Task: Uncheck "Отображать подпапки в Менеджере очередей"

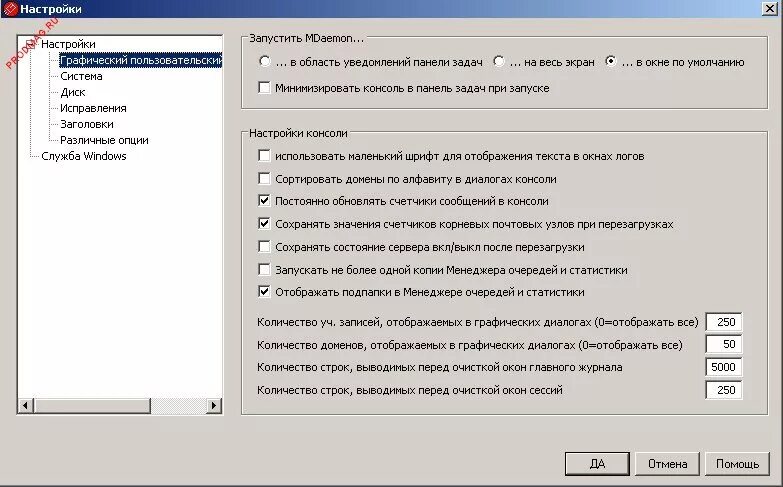Action: (x=264, y=292)
